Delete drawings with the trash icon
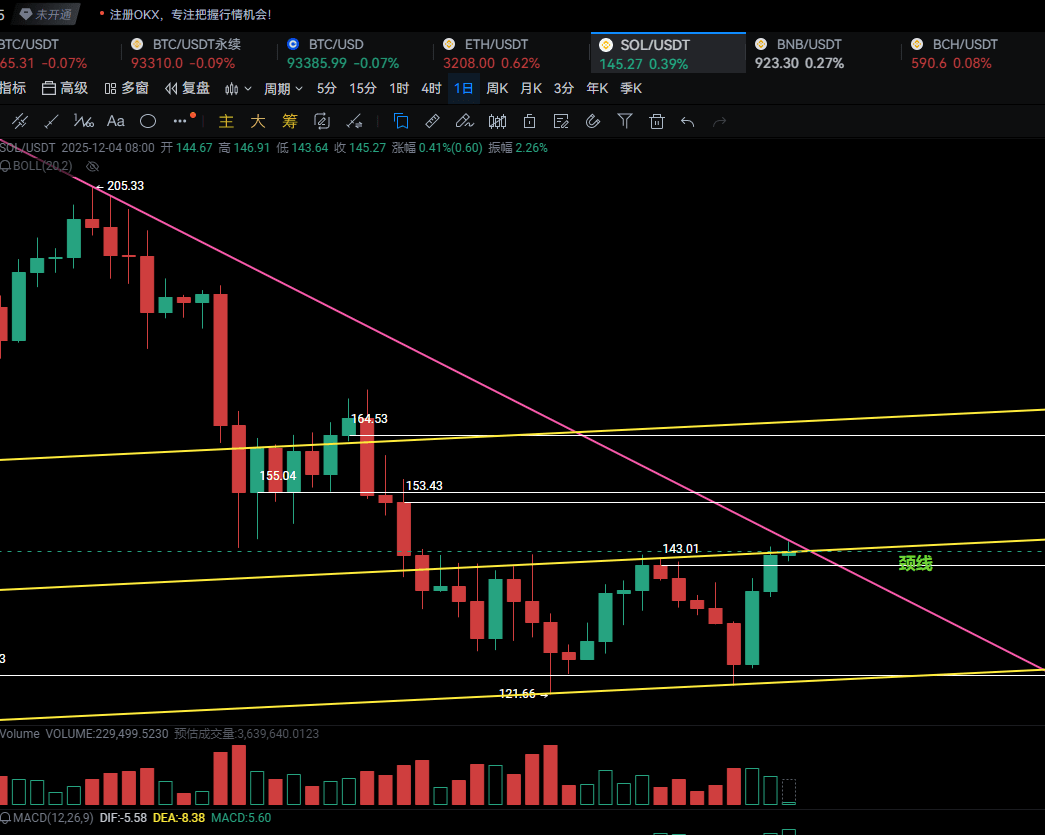The image size is (1045, 835). [x=657, y=122]
